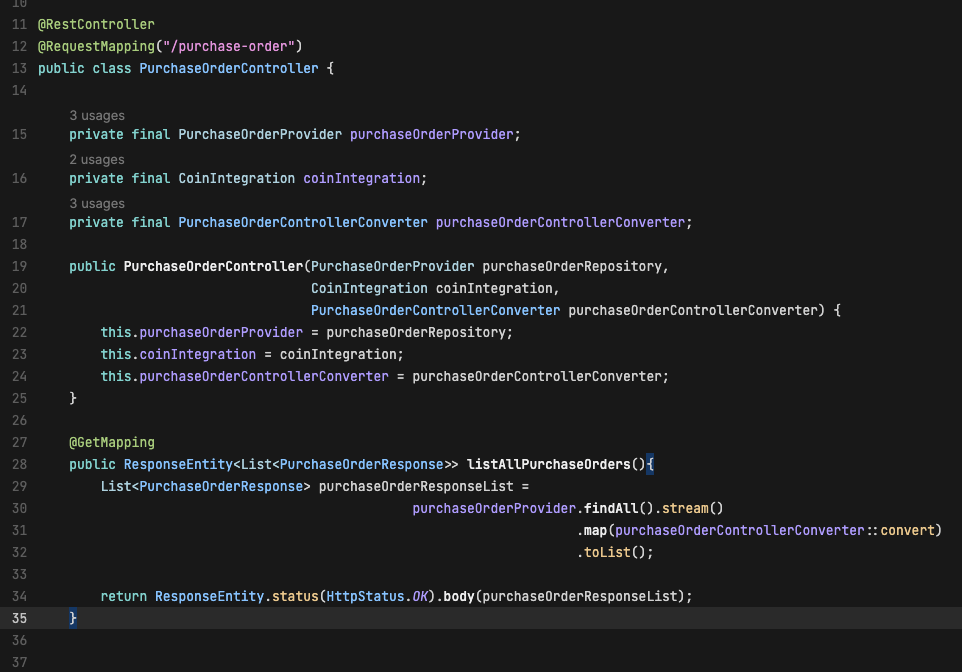Click HttpStatus.OK on line 34

[377, 597]
